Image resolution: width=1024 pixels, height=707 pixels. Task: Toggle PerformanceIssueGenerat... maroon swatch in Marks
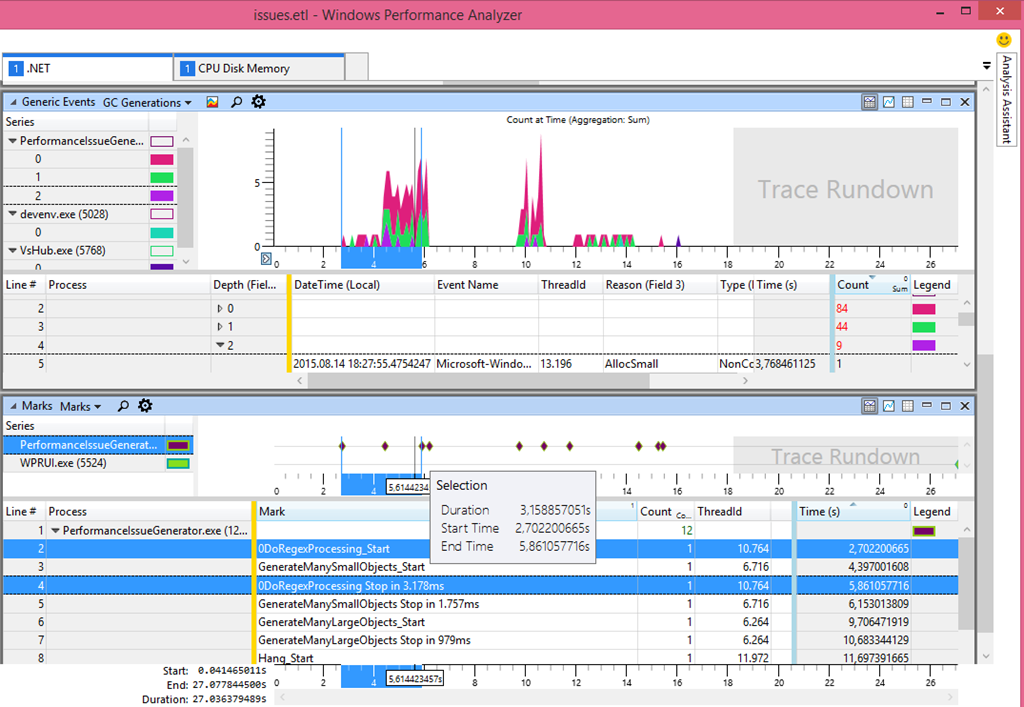[x=178, y=445]
